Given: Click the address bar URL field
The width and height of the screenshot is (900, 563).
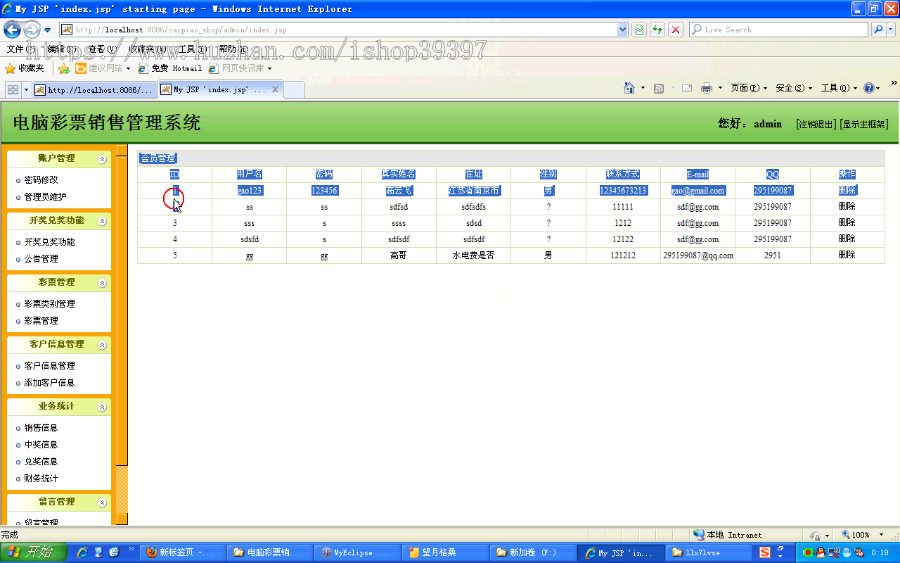Looking at the screenshot, I should [339, 30].
